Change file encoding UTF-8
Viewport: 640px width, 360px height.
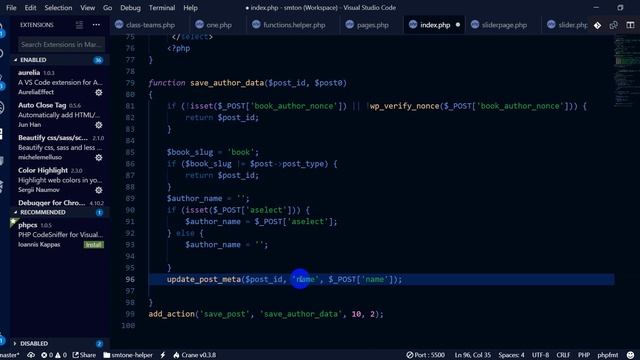(540, 355)
